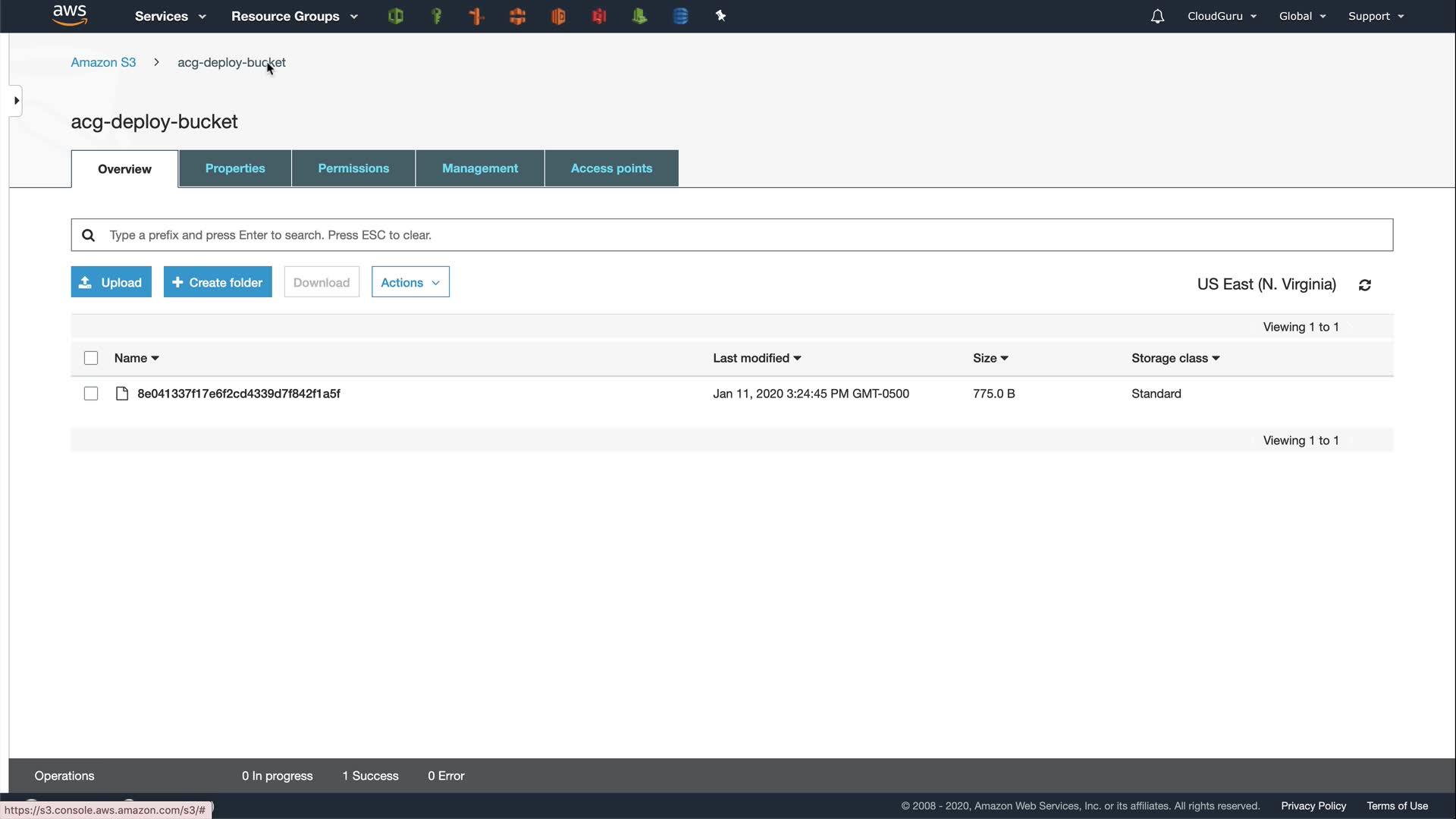This screenshot has width=1456, height=819.
Task: Open the red S3 shortcut icon
Action: tap(599, 16)
